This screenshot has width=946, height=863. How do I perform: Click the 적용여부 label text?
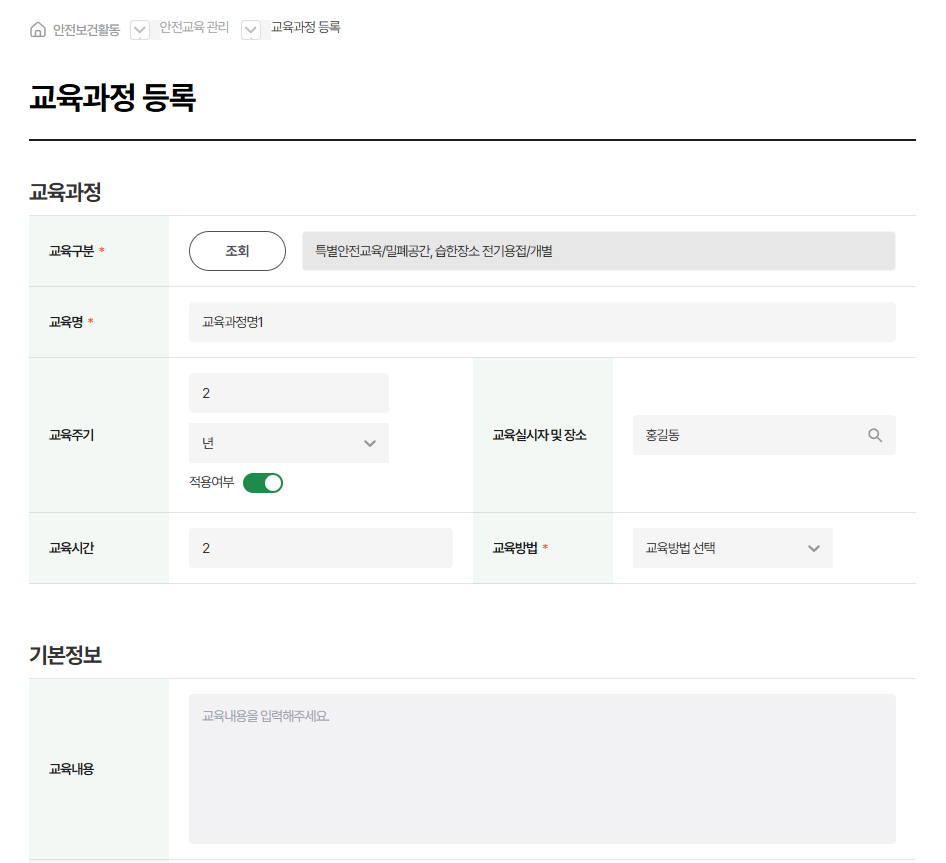point(211,483)
